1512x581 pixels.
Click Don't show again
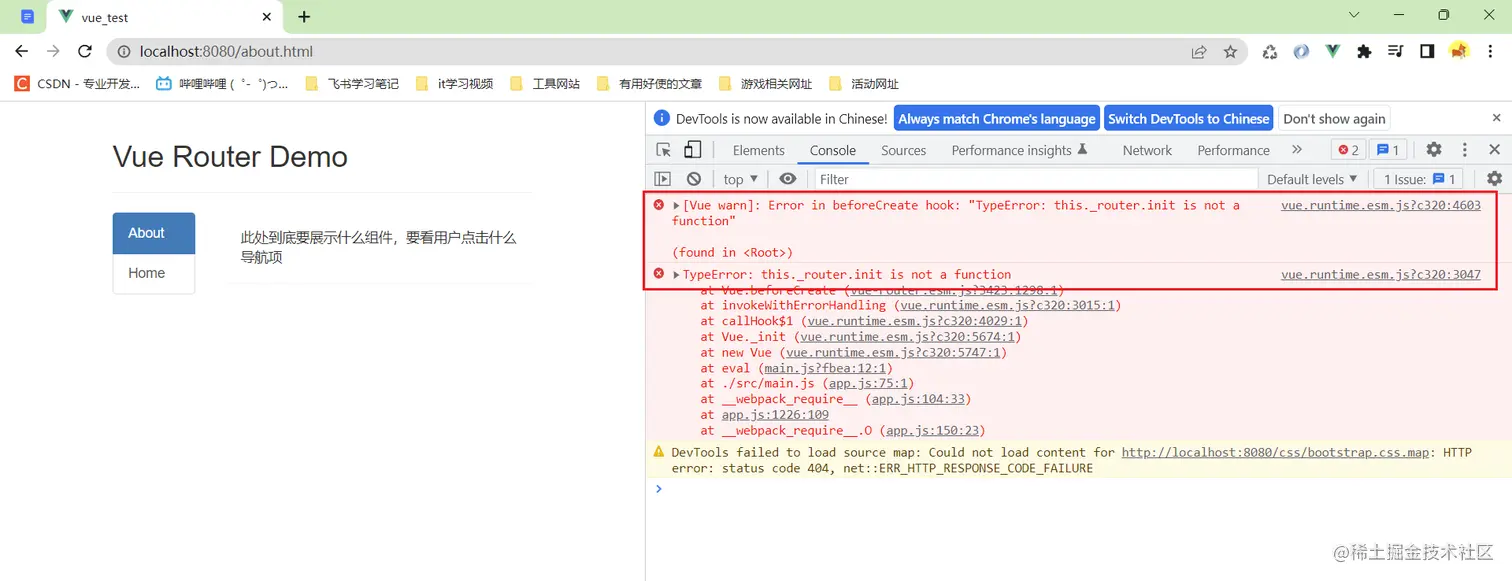click(1334, 118)
